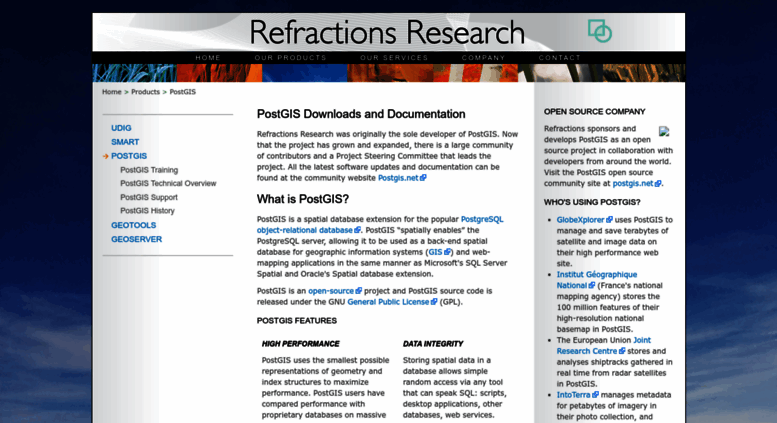Click the external-link icon beside open-source link
This screenshot has width=777, height=423.
tap(359, 291)
